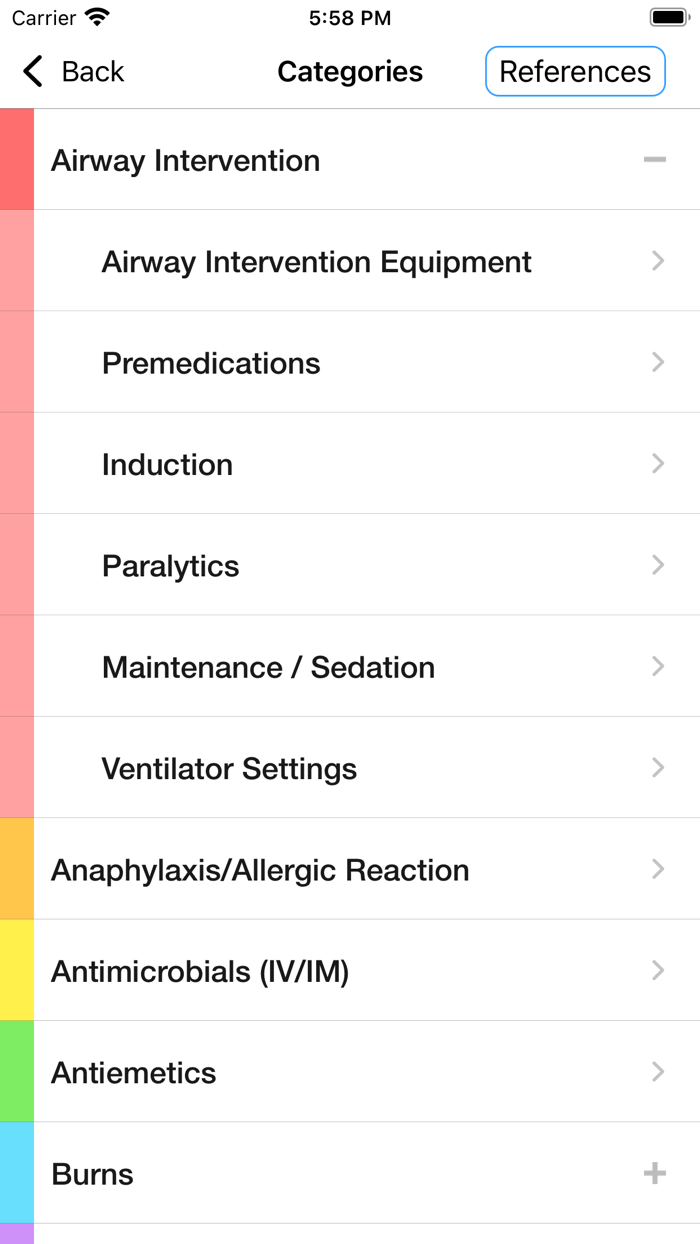Expand the Burns category plus icon
Screen dimensions: 700x1244
click(x=655, y=1173)
